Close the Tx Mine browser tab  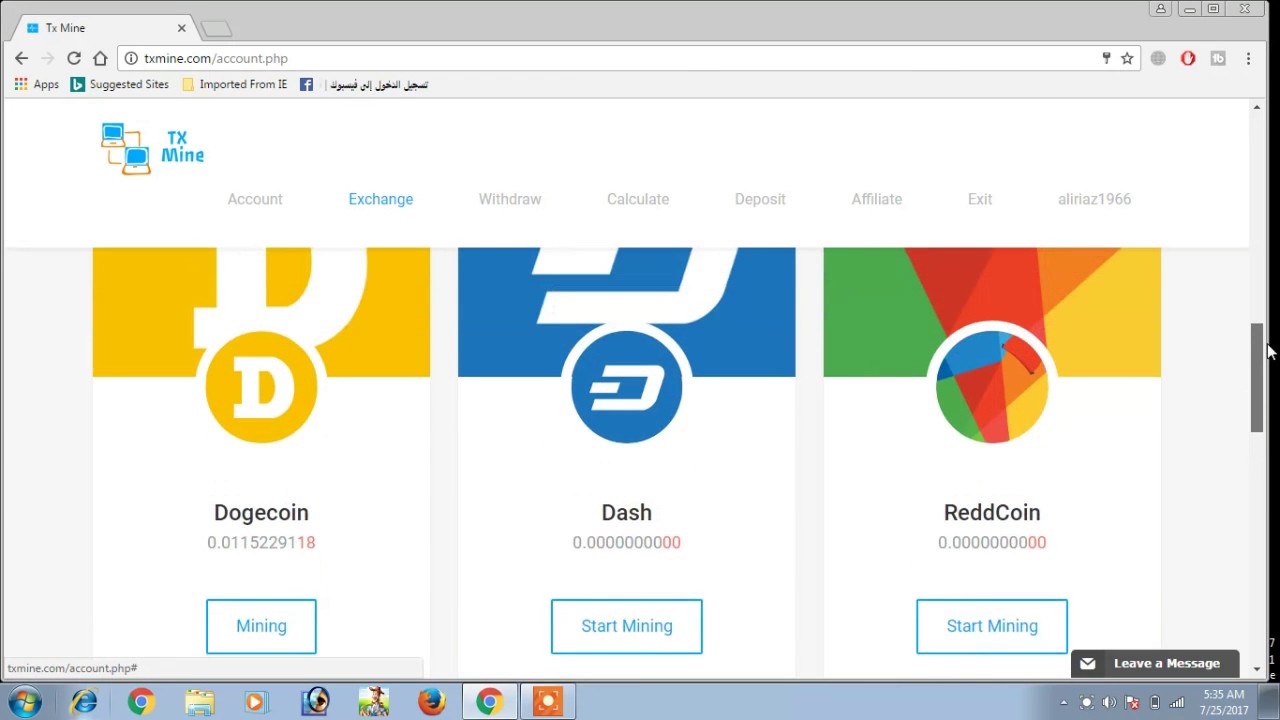(x=182, y=28)
